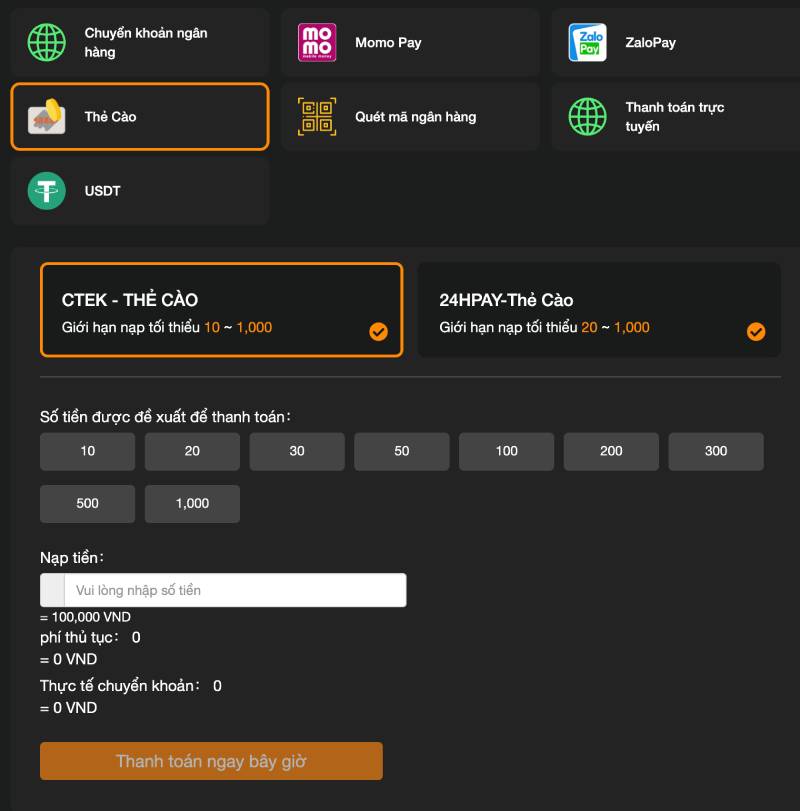Choose the 300 amount button
The width and height of the screenshot is (800, 811).
pos(715,451)
